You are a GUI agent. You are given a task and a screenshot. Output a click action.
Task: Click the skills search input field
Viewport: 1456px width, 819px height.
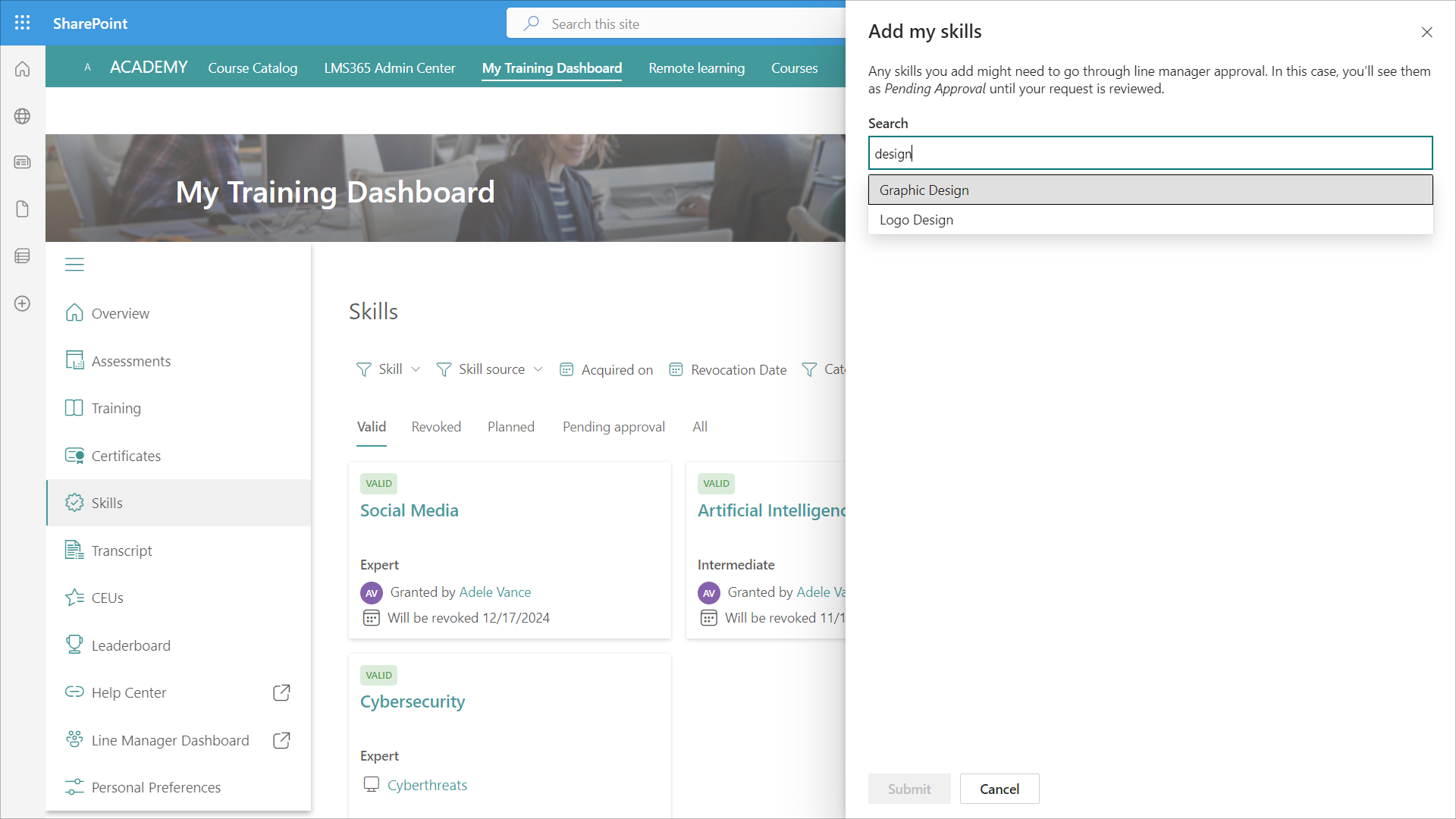pos(1150,153)
